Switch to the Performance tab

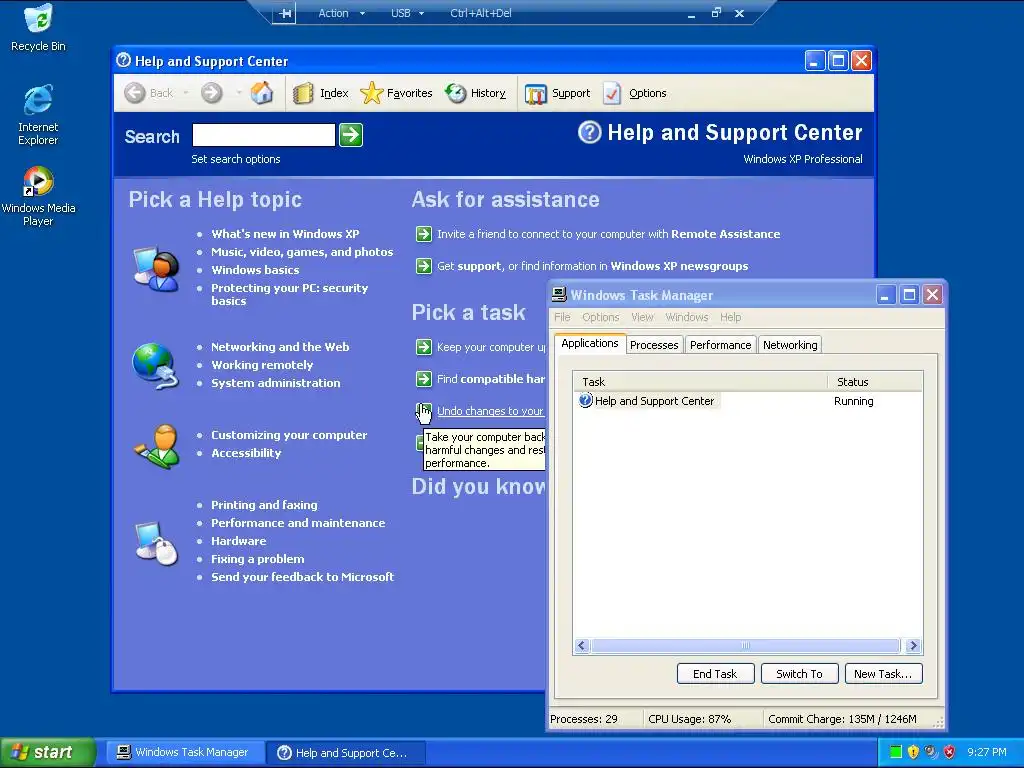[720, 345]
